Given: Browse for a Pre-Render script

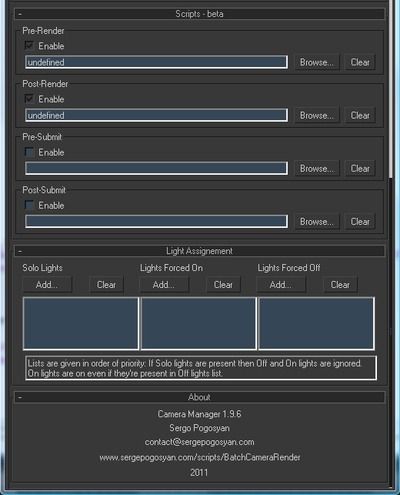Looking at the screenshot, I should pyautogui.click(x=317, y=62).
